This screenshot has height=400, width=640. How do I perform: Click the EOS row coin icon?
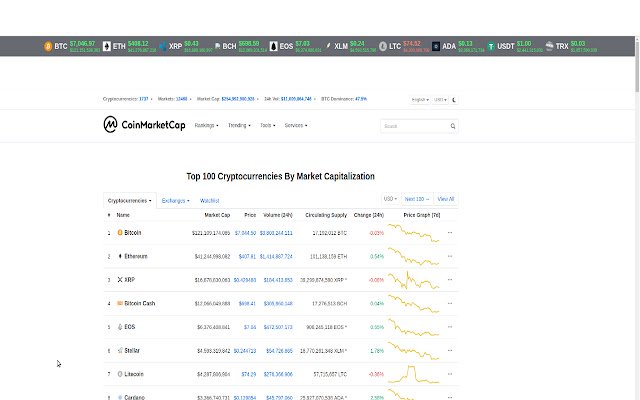[120, 327]
